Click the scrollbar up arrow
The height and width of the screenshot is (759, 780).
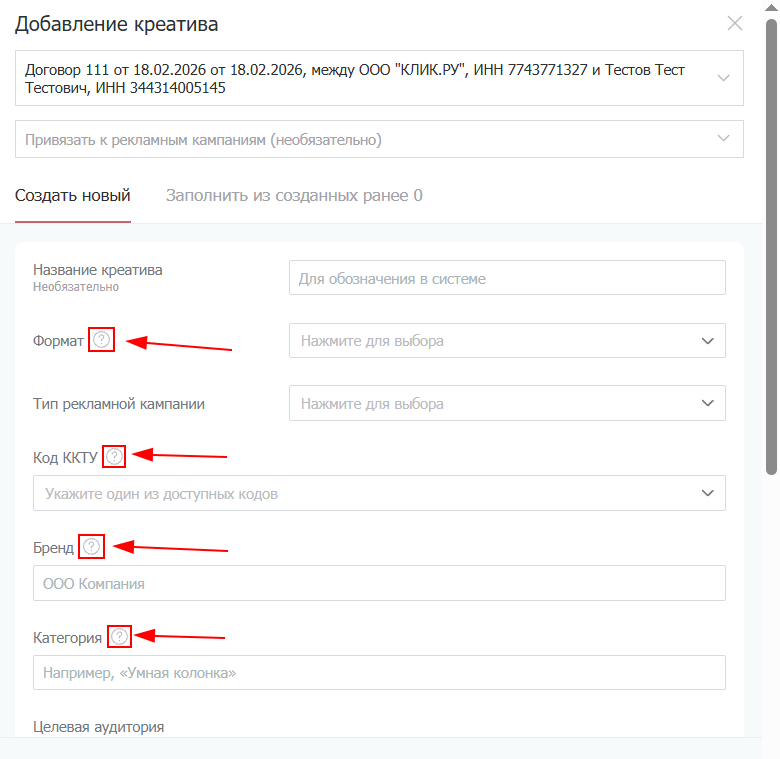tap(771, 7)
